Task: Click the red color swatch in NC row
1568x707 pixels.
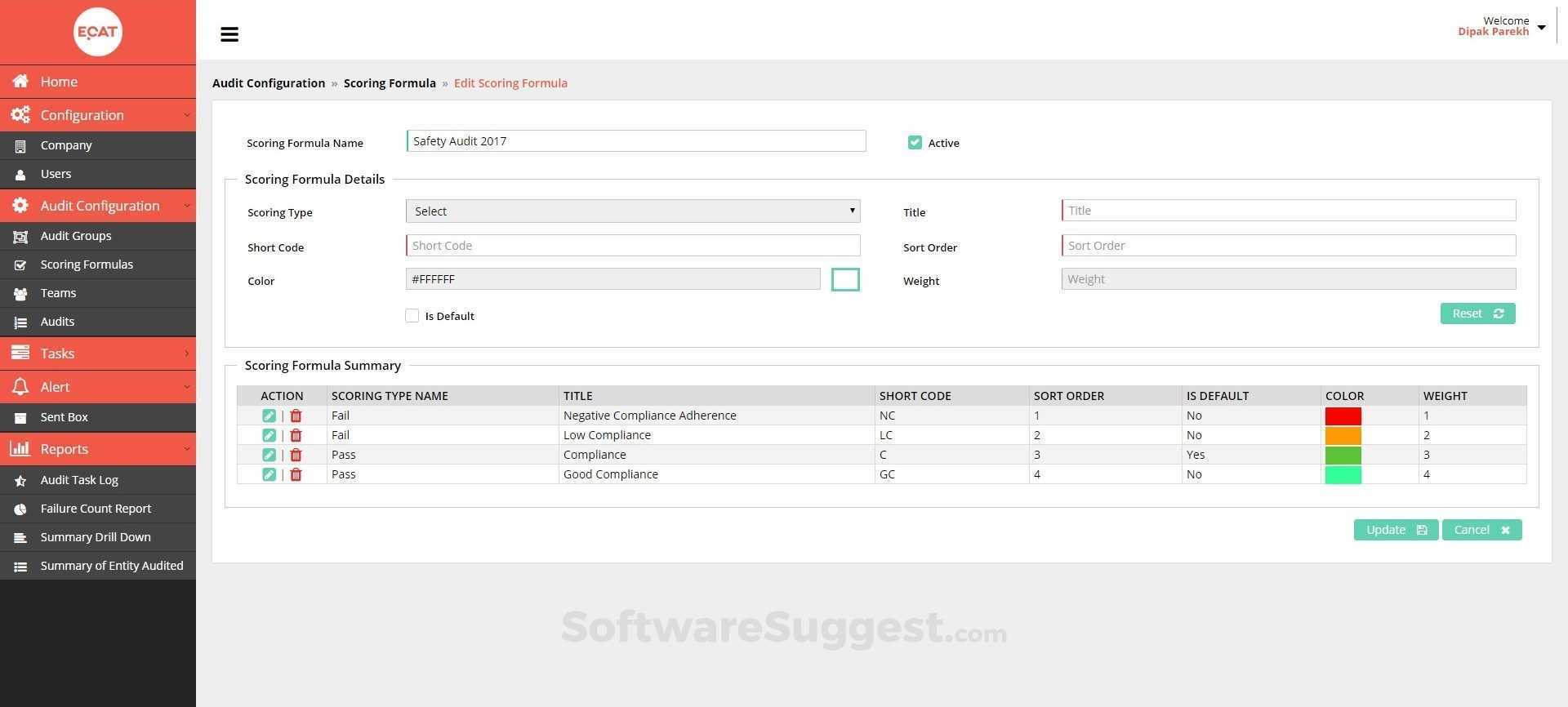Action: (x=1343, y=416)
